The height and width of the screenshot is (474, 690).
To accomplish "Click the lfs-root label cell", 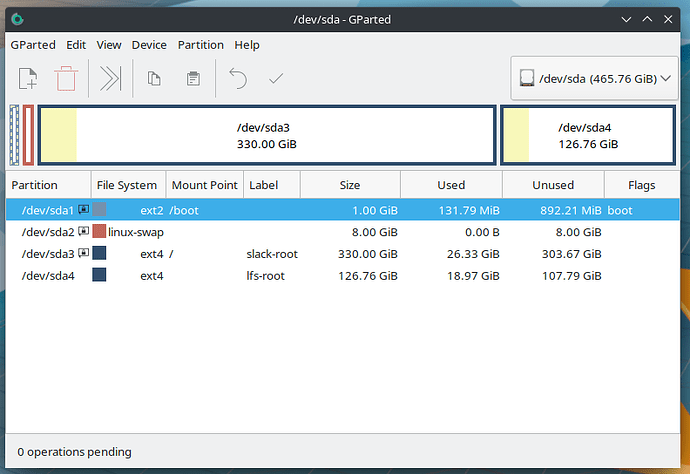I will point(265,276).
